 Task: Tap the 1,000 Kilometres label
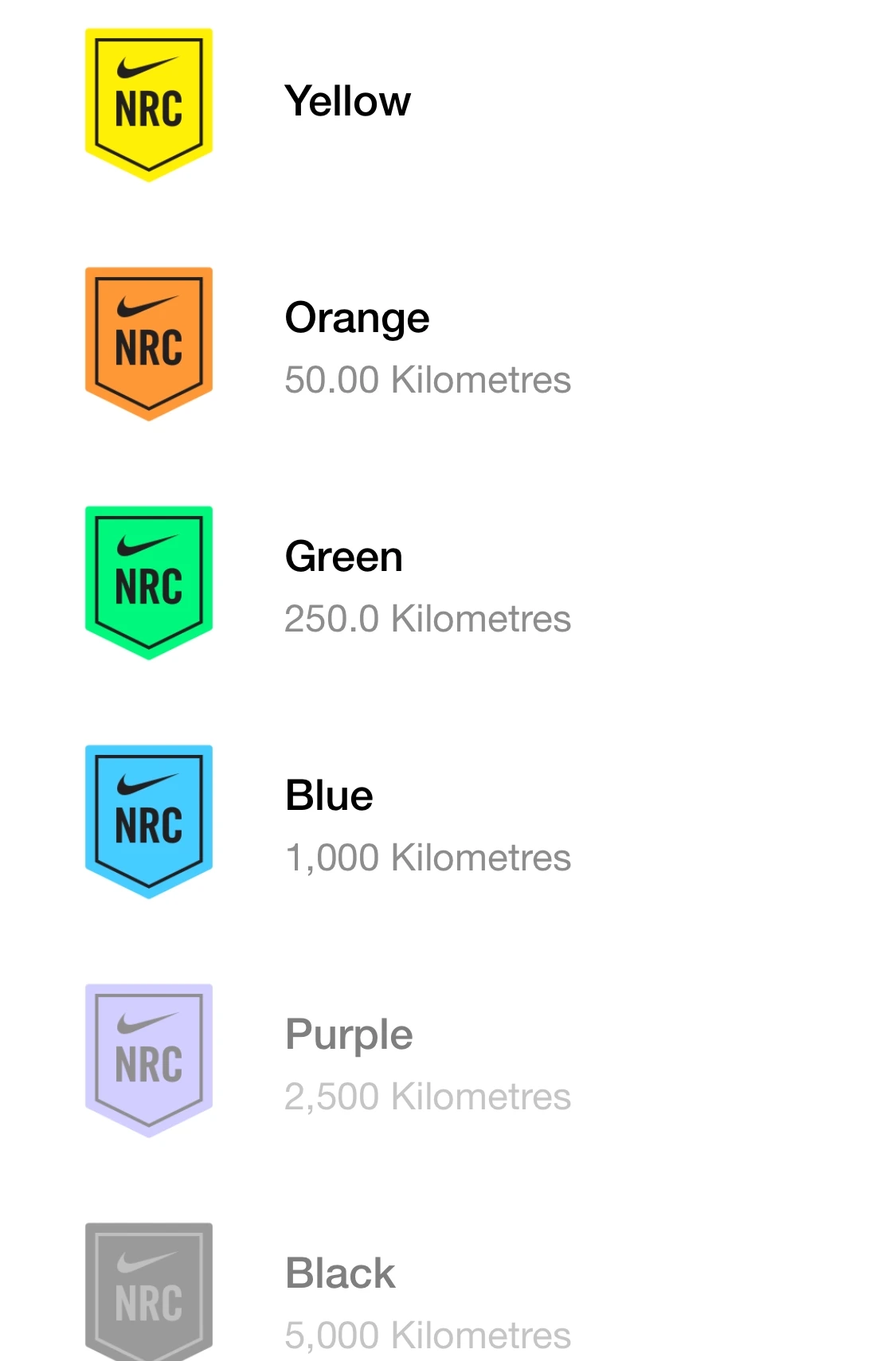(428, 858)
